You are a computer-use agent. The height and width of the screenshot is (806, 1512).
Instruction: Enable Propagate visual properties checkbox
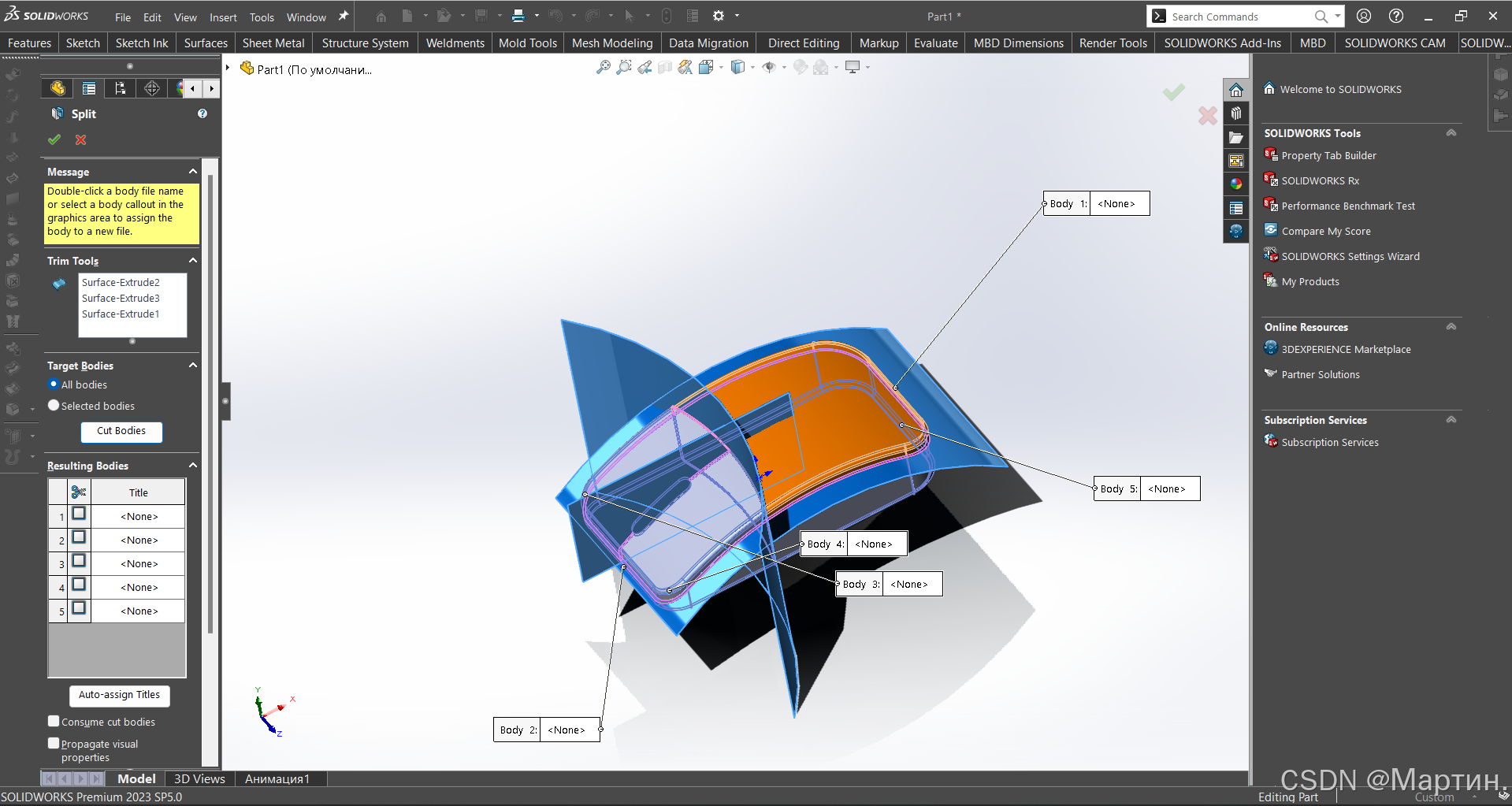[x=54, y=743]
